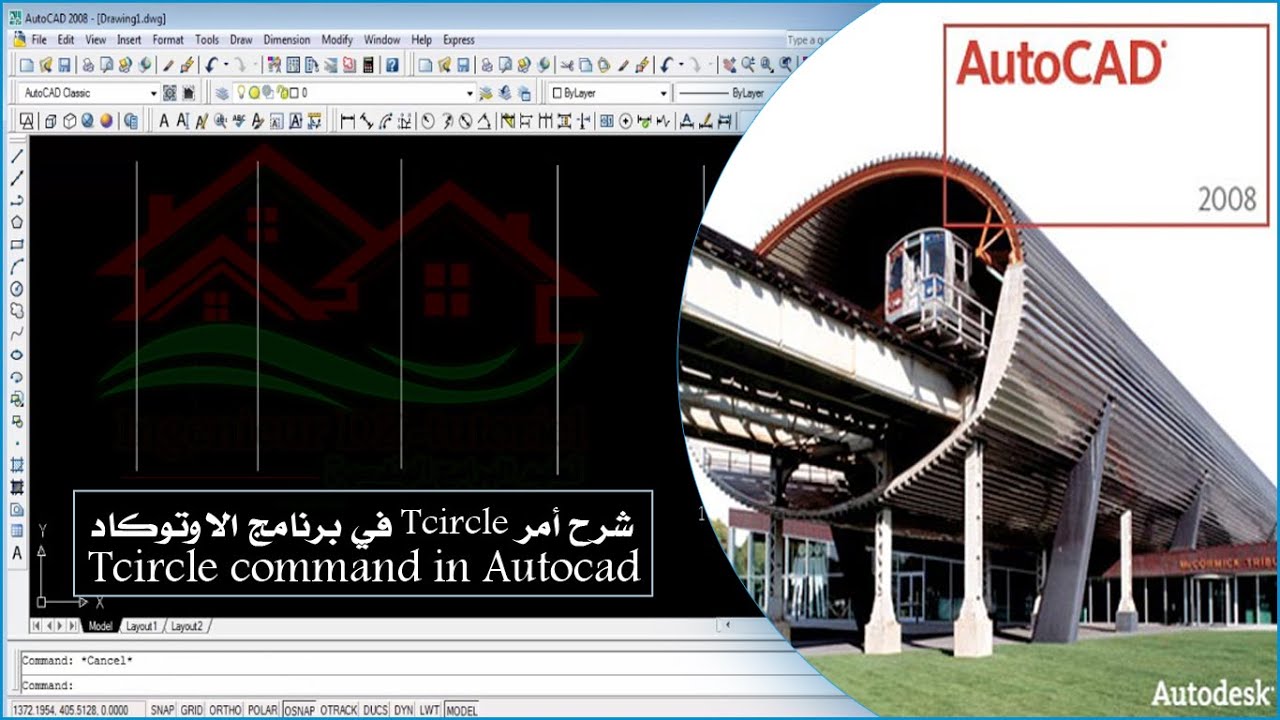Screen dimensions: 1280x720
Task: Click the Find text icon
Action: 220,121
